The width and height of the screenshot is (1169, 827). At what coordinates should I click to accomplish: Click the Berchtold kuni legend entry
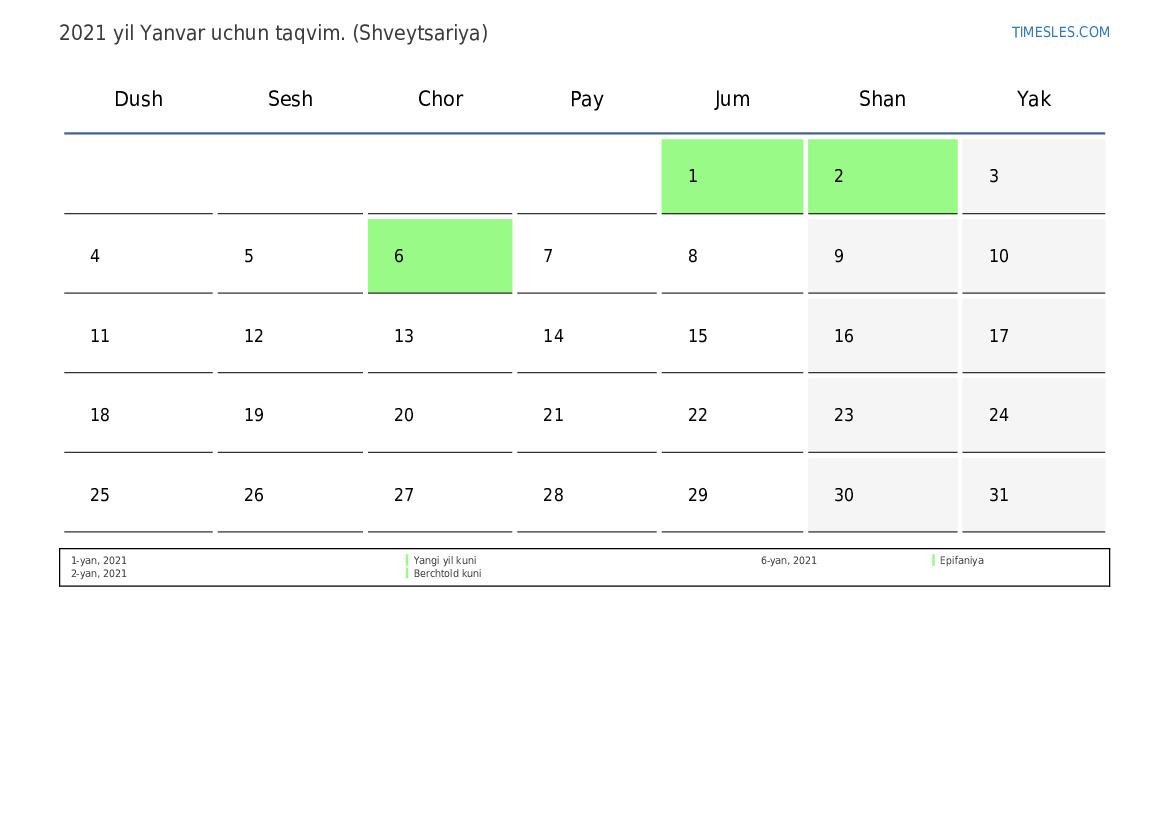[447, 574]
